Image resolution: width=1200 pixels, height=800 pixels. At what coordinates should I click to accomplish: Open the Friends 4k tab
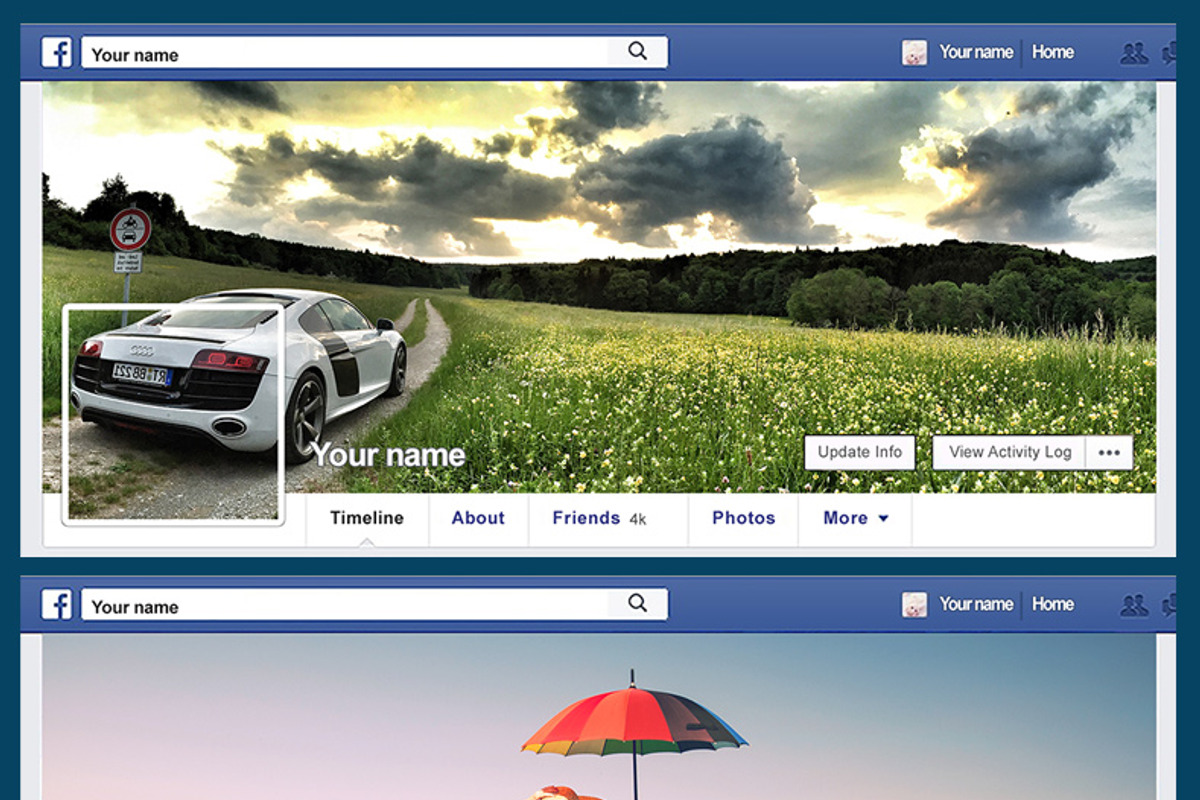click(x=608, y=518)
